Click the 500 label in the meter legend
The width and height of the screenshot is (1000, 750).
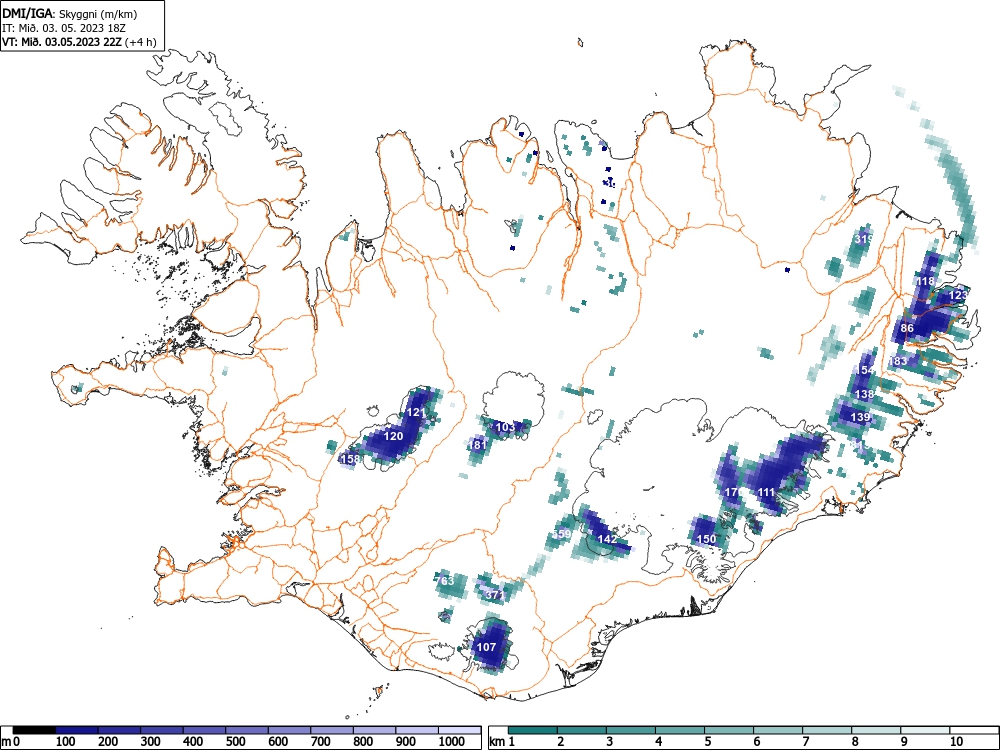tap(236, 742)
